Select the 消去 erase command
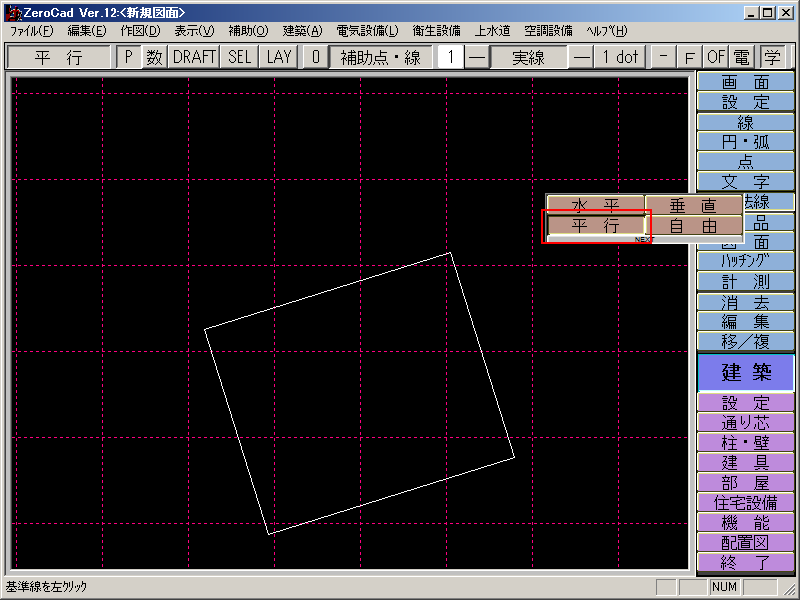Viewport: 800px width, 600px height. (x=745, y=302)
